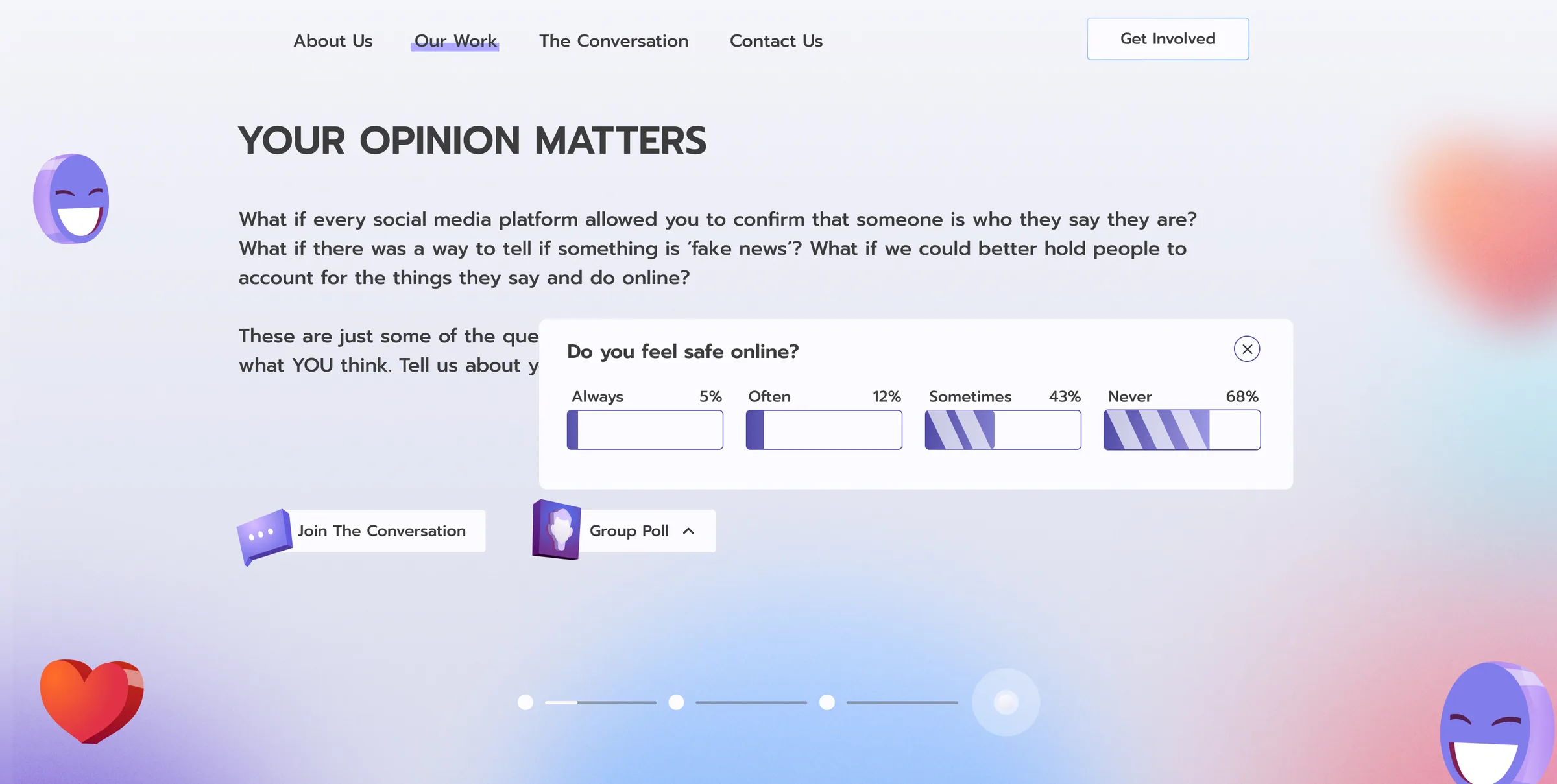
Task: Click the '68%' Never result value
Action: pos(1242,396)
